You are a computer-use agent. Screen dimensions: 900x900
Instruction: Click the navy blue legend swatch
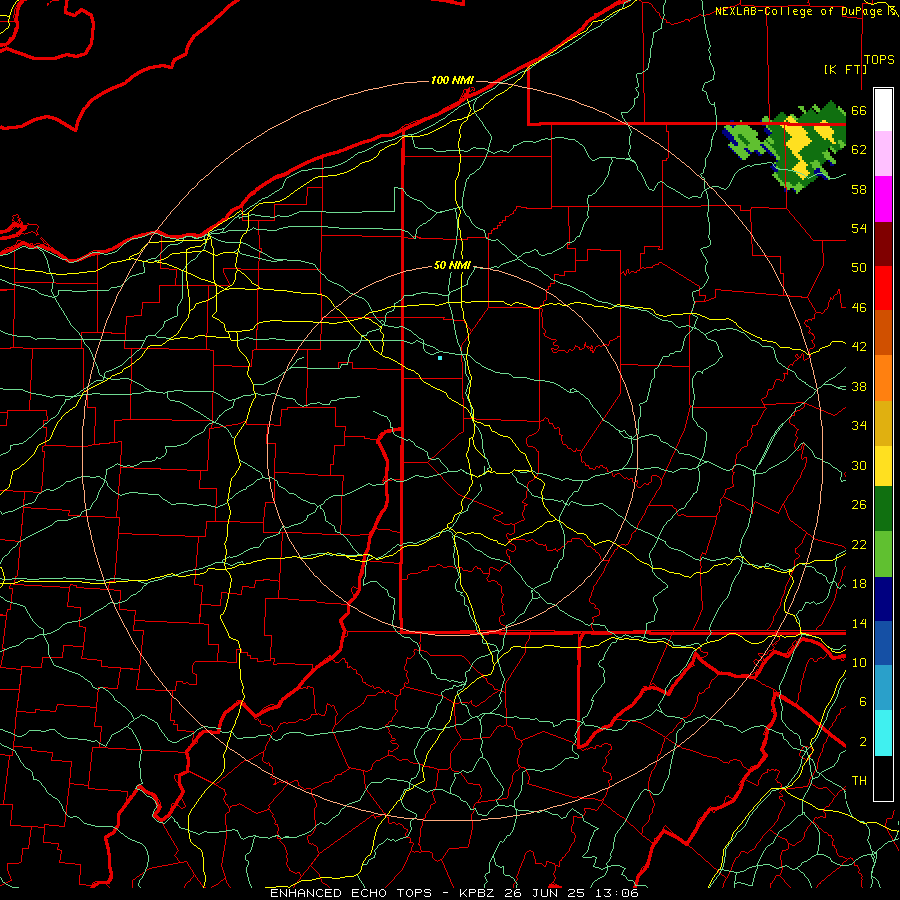pos(883,599)
